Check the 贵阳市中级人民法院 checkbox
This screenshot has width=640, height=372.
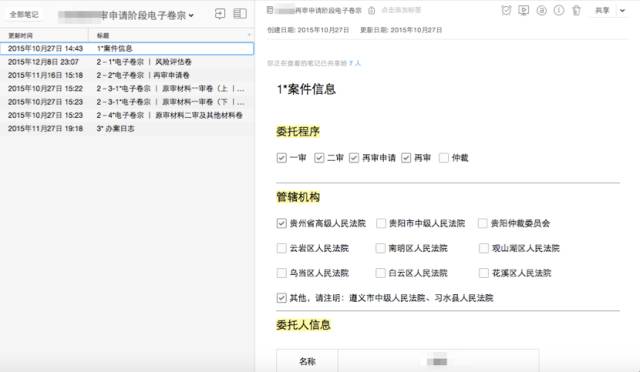coord(380,223)
